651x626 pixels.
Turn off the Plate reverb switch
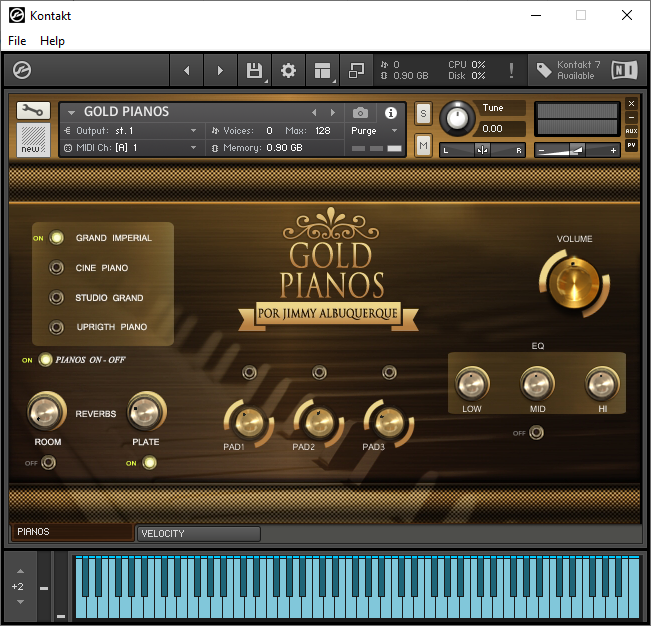pos(149,462)
